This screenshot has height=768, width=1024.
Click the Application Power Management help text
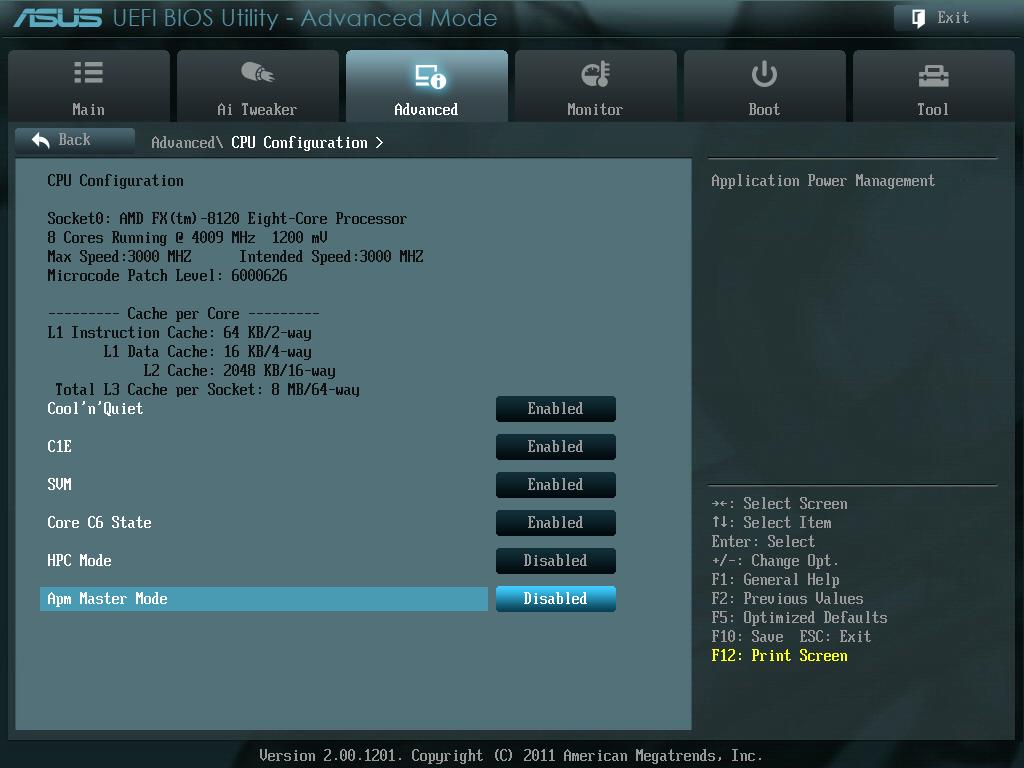click(823, 181)
